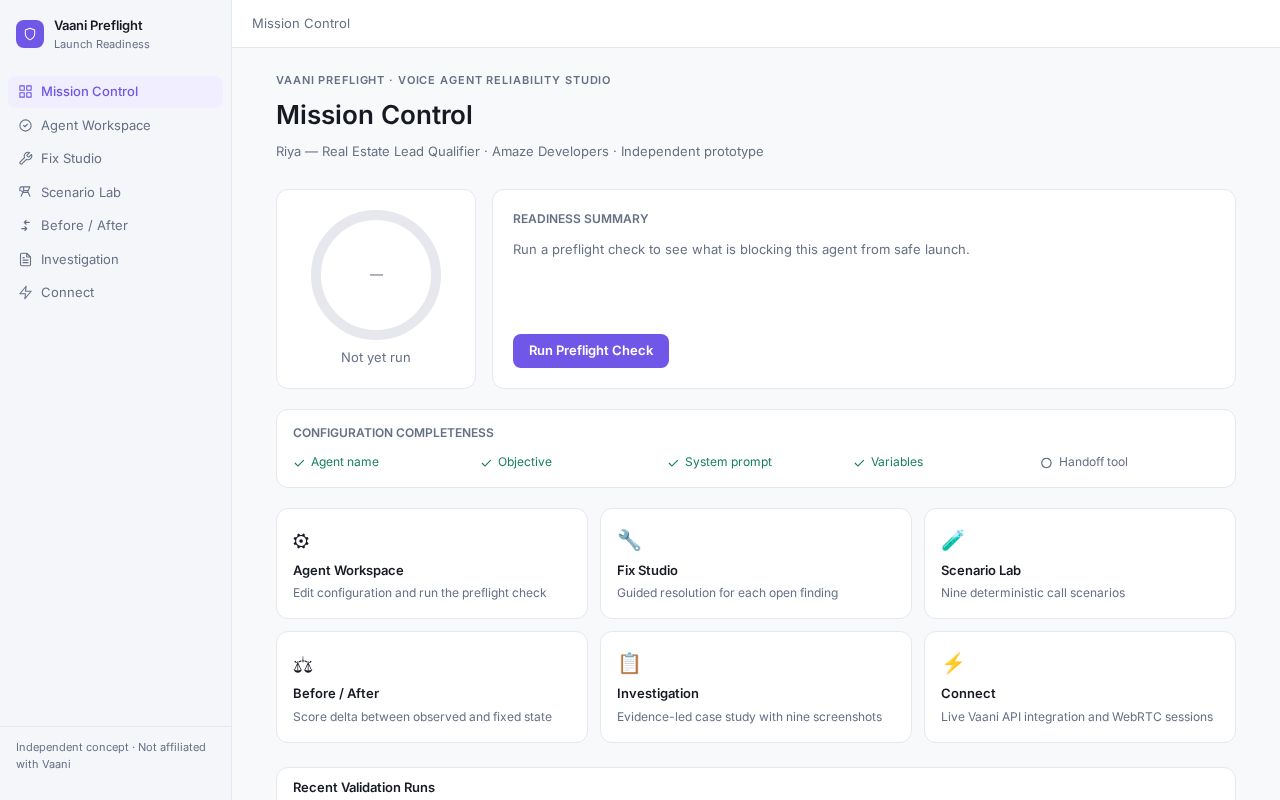Open Mission Control in the sidebar
1280x800 pixels.
pyautogui.click(x=115, y=92)
